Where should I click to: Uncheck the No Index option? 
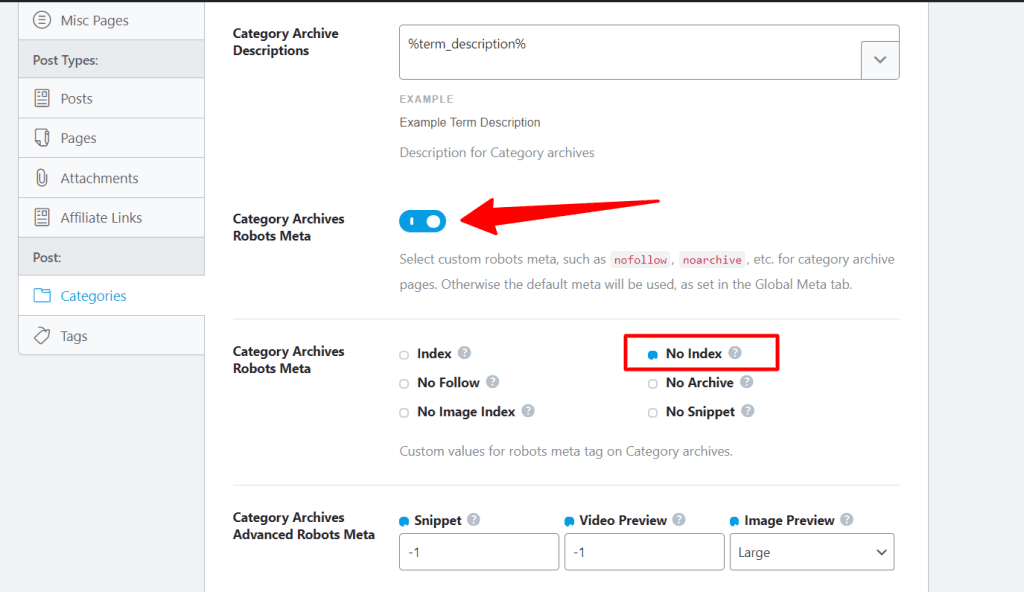pos(652,355)
